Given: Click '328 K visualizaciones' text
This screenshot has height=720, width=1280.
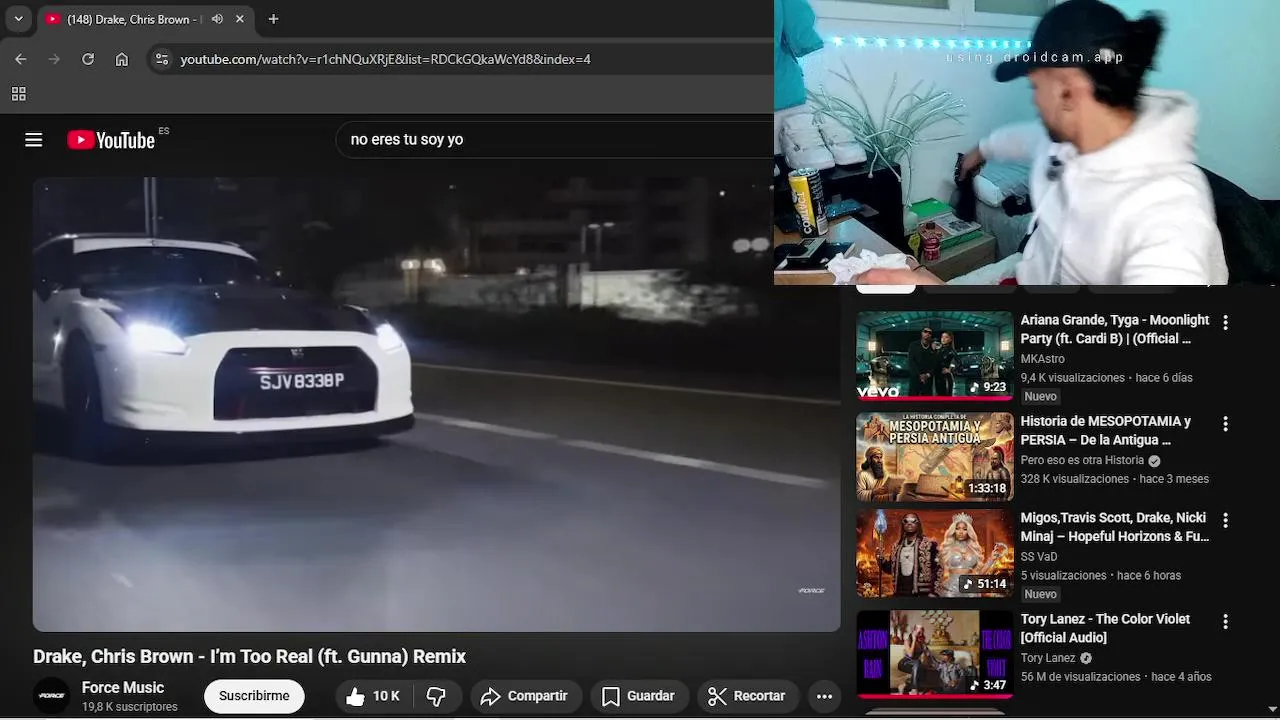Looking at the screenshot, I should click(1075, 479).
